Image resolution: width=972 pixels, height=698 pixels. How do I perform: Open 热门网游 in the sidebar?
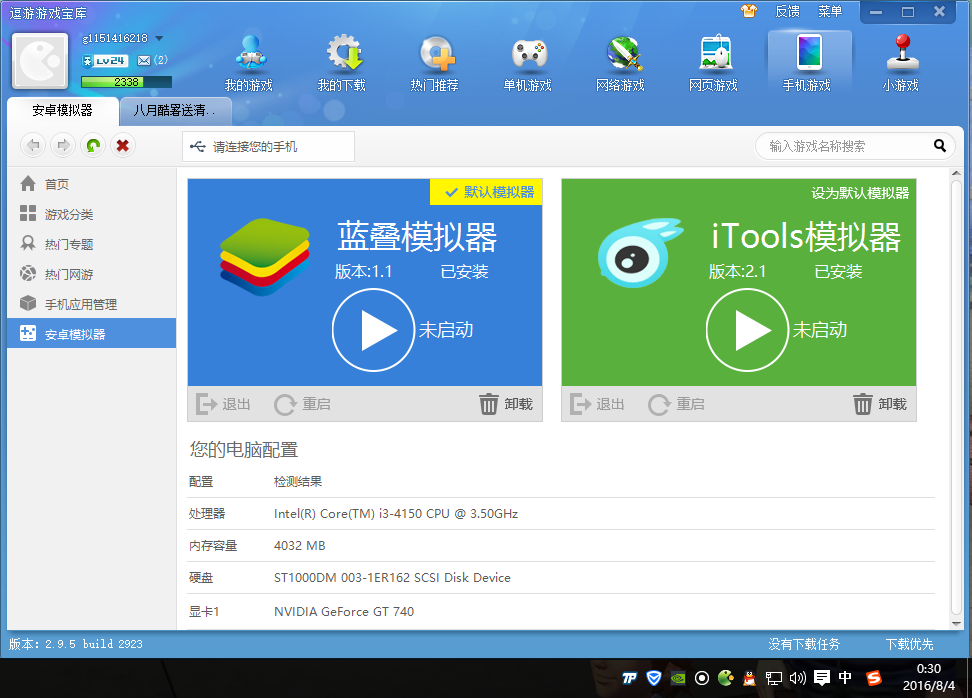pyautogui.click(x=92, y=274)
